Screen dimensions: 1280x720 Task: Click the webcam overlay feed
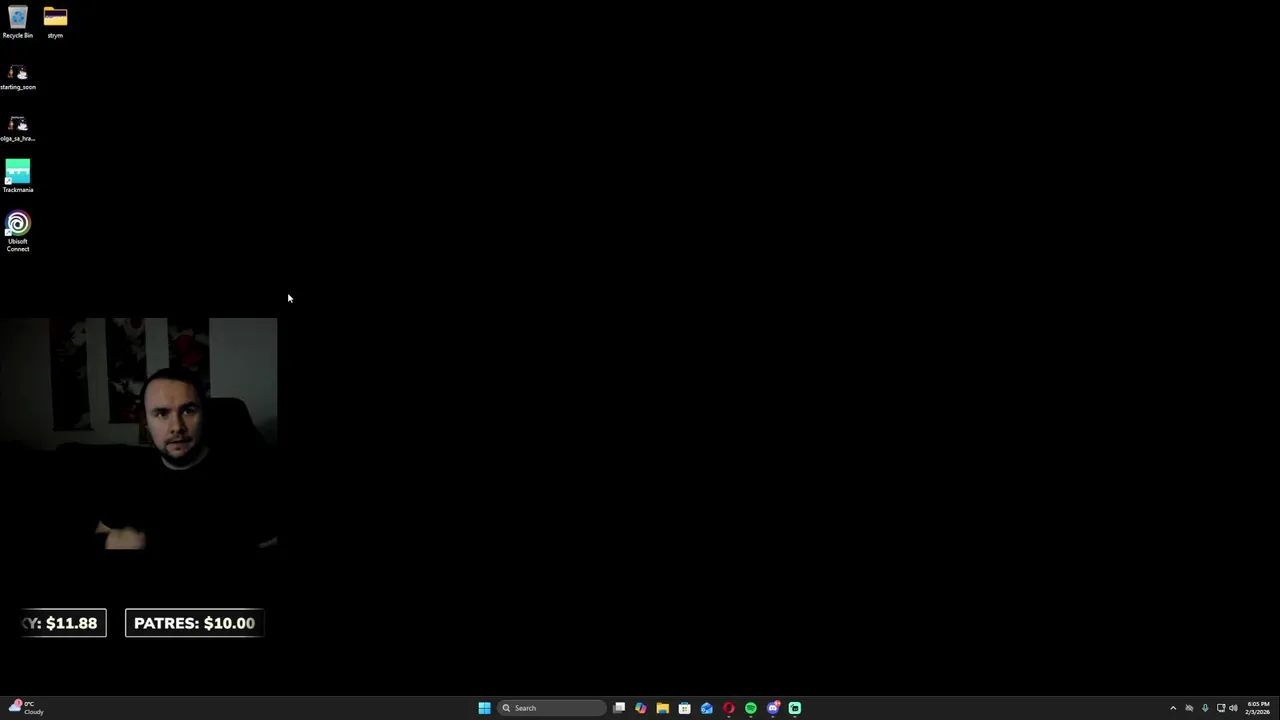(x=139, y=435)
